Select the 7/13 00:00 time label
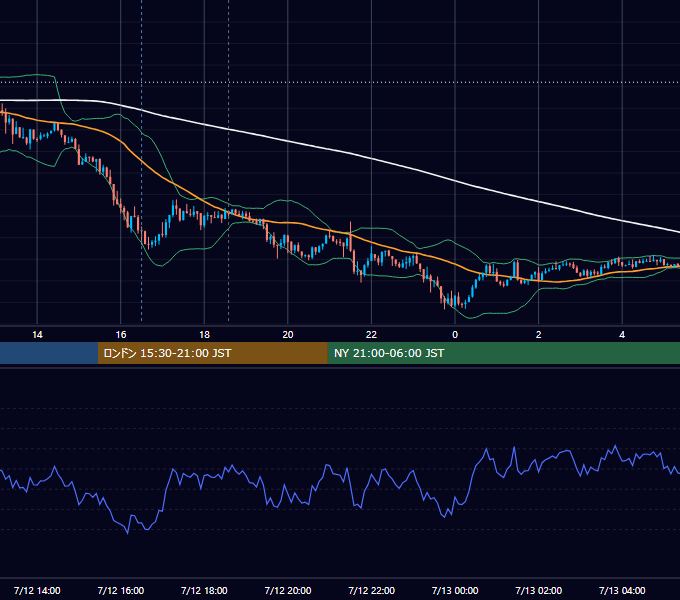Viewport: 680px width, 600px height. [x=455, y=590]
